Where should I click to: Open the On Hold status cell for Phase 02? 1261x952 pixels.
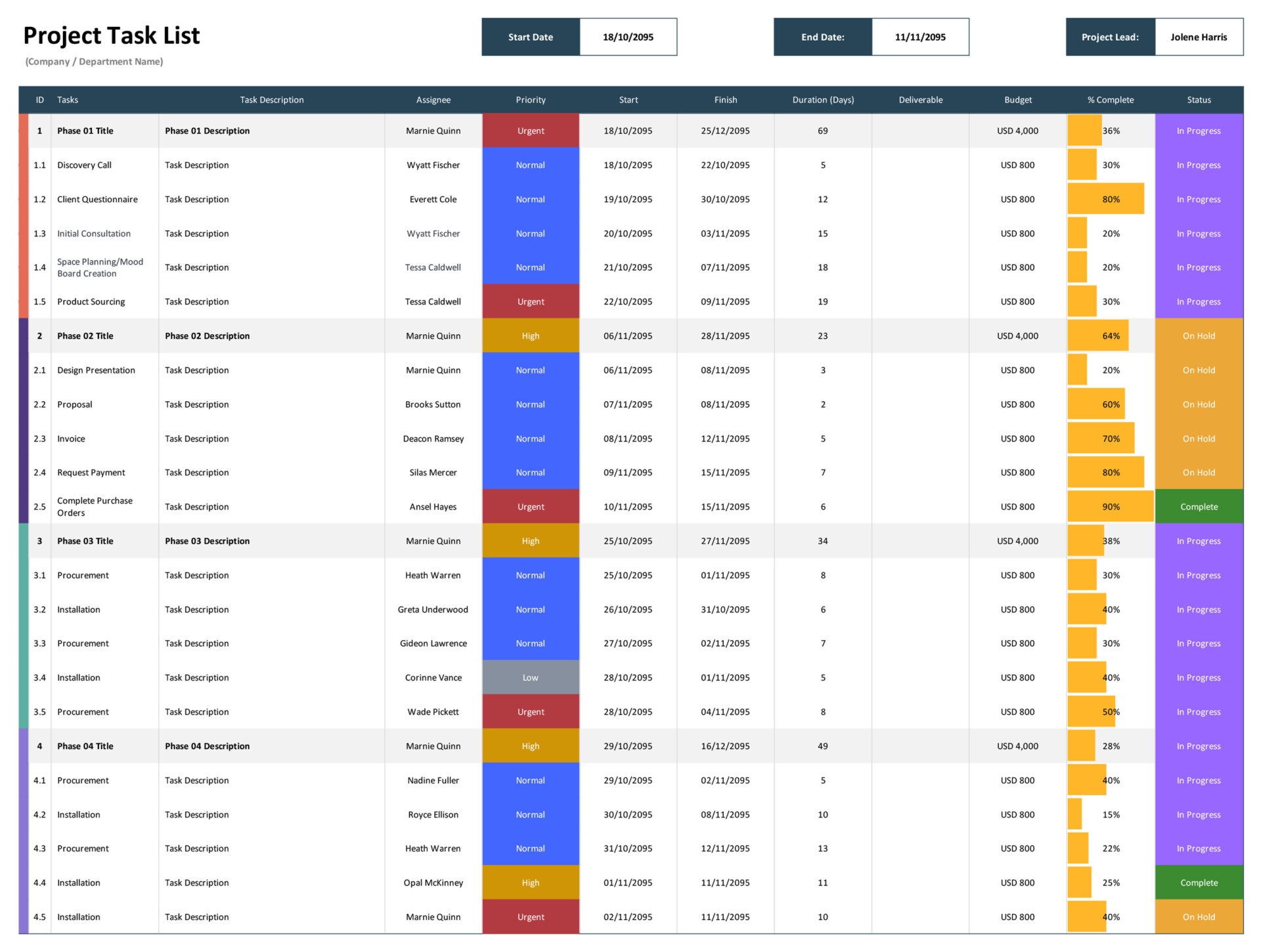(1198, 335)
